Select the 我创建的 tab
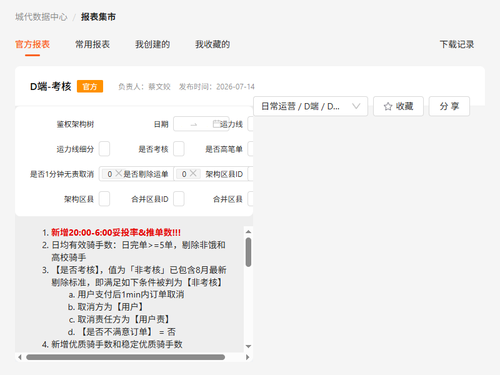The height and width of the screenshot is (375, 500). click(x=152, y=44)
